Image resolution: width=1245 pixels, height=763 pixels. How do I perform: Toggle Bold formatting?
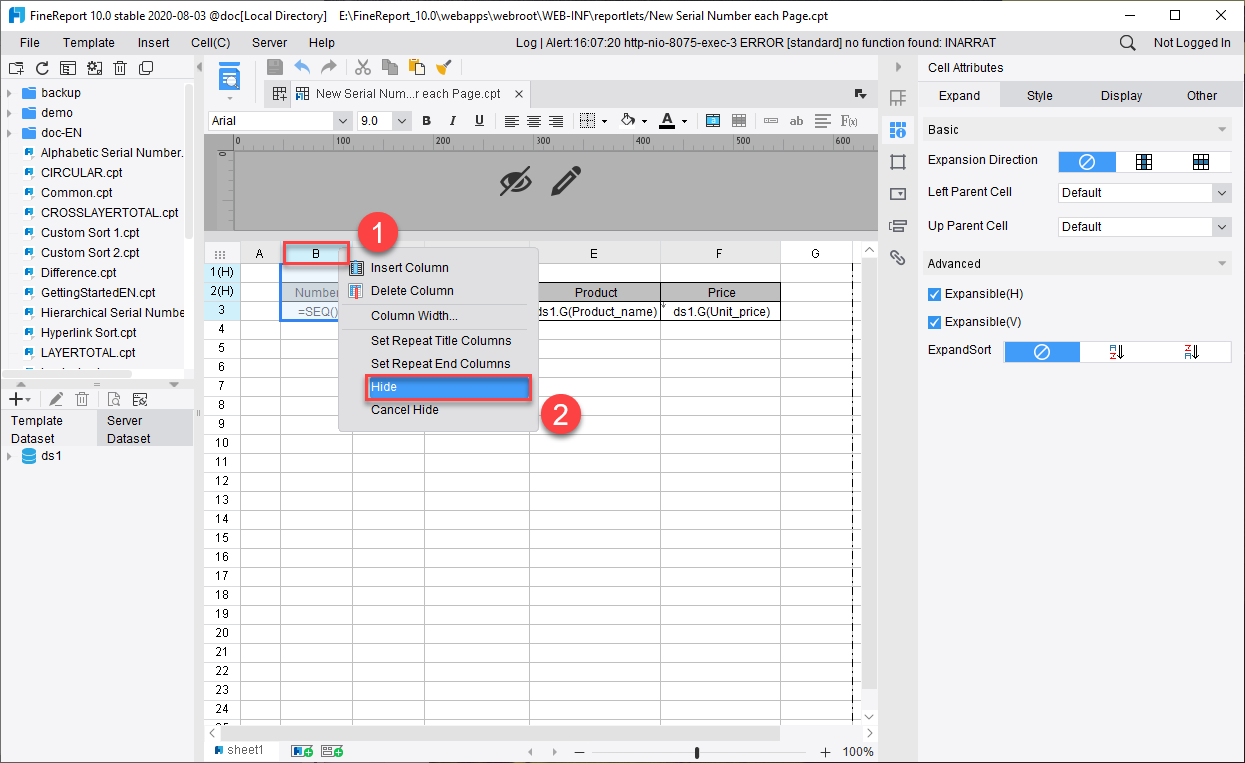tap(427, 121)
